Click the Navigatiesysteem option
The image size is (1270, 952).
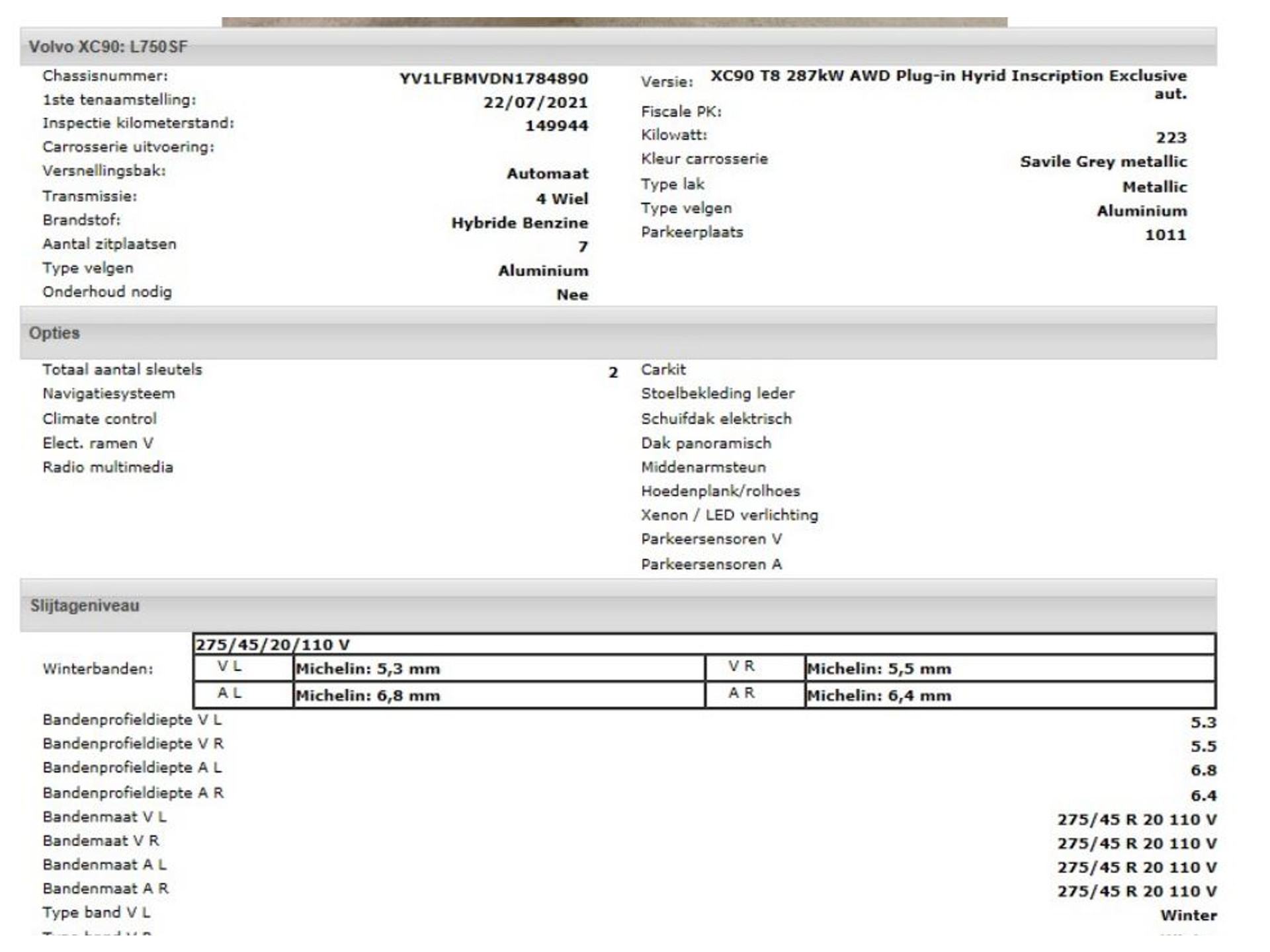point(109,394)
